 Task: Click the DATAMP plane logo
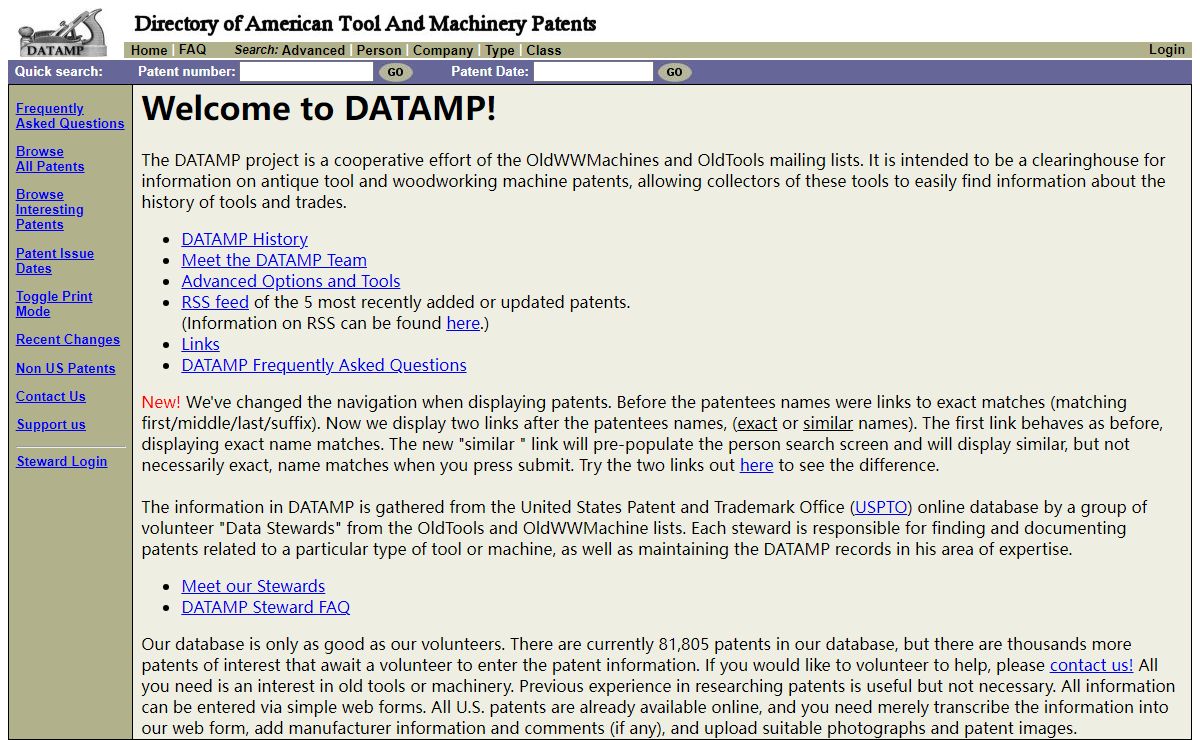pyautogui.click(x=62, y=34)
